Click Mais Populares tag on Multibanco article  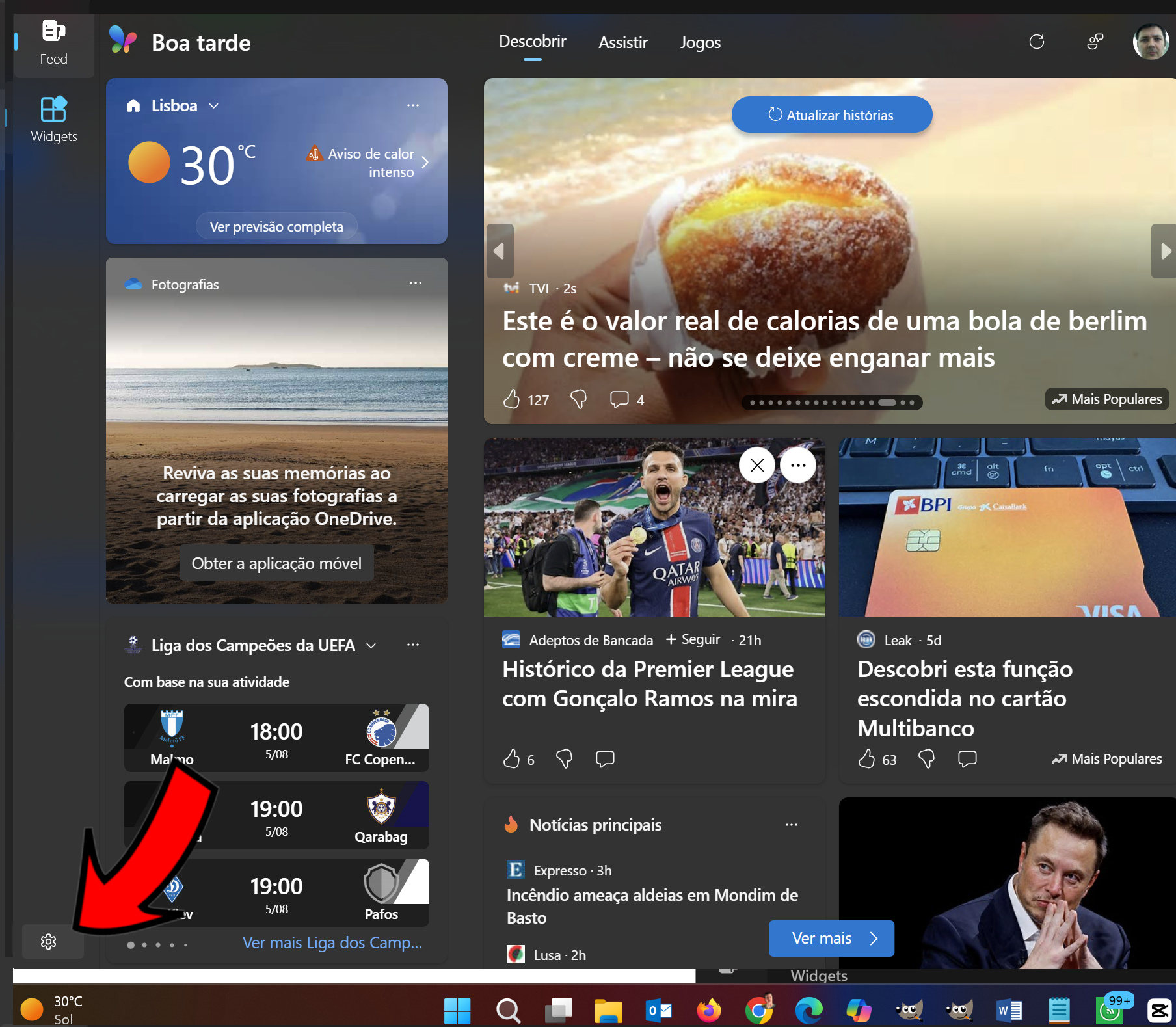[x=1107, y=759]
